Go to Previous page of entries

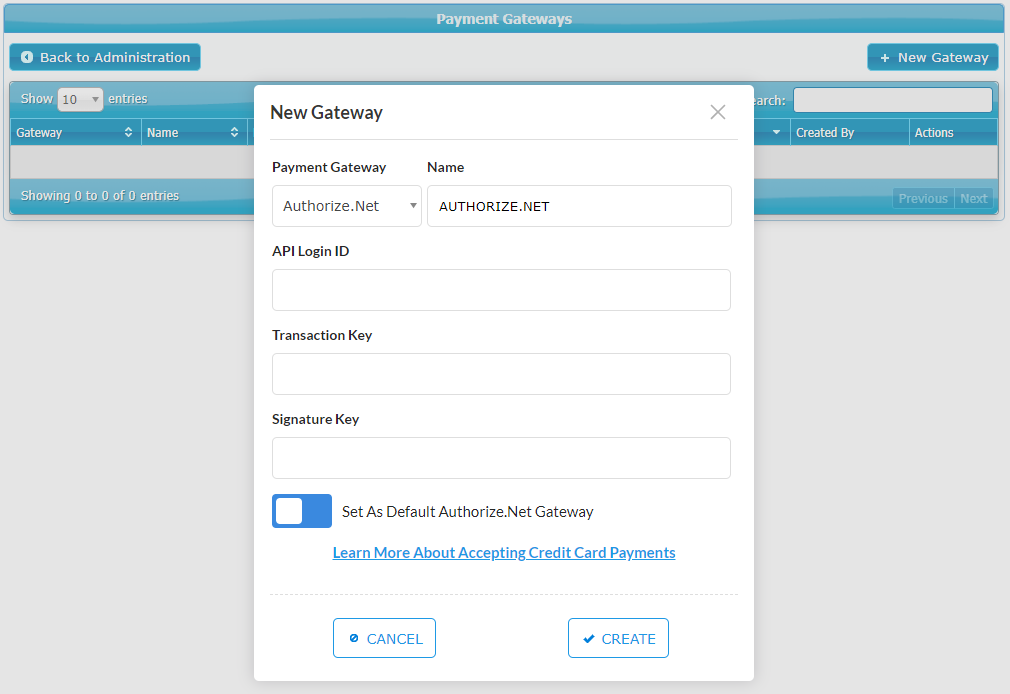(x=923, y=198)
